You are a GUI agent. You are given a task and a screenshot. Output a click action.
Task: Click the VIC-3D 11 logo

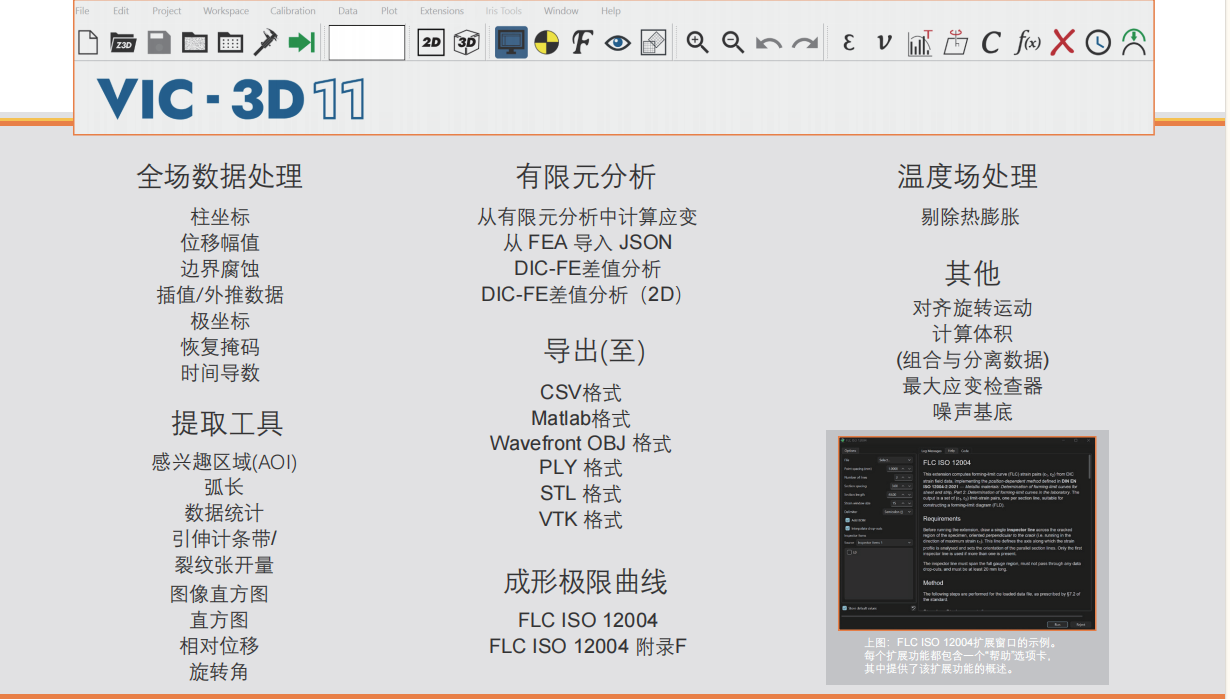coord(231,100)
